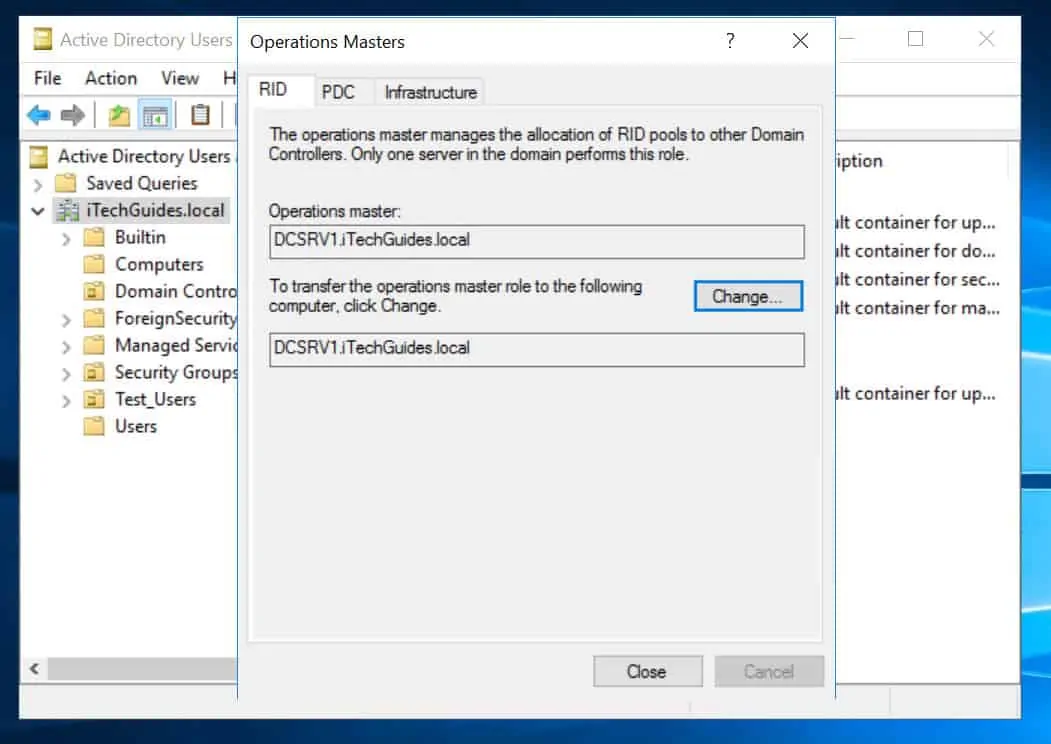Viewport: 1051px width, 744px height.
Task: Maximize the Active Directory Users window
Action: pyautogui.click(x=916, y=39)
